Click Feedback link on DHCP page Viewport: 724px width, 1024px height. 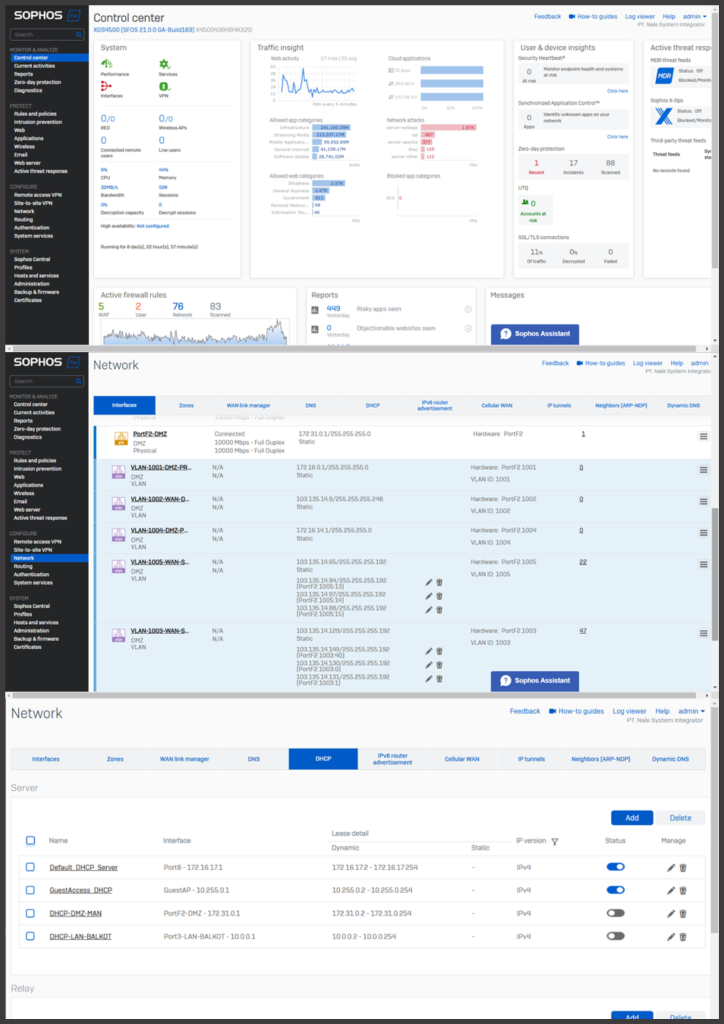click(525, 711)
